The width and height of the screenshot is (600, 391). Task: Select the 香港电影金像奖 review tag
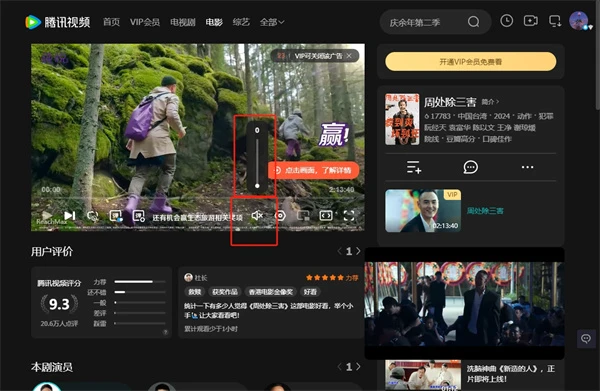tap(271, 292)
